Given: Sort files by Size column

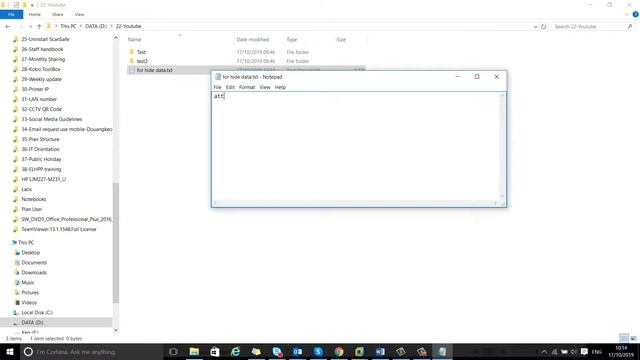Looking at the screenshot, I should 341,40.
